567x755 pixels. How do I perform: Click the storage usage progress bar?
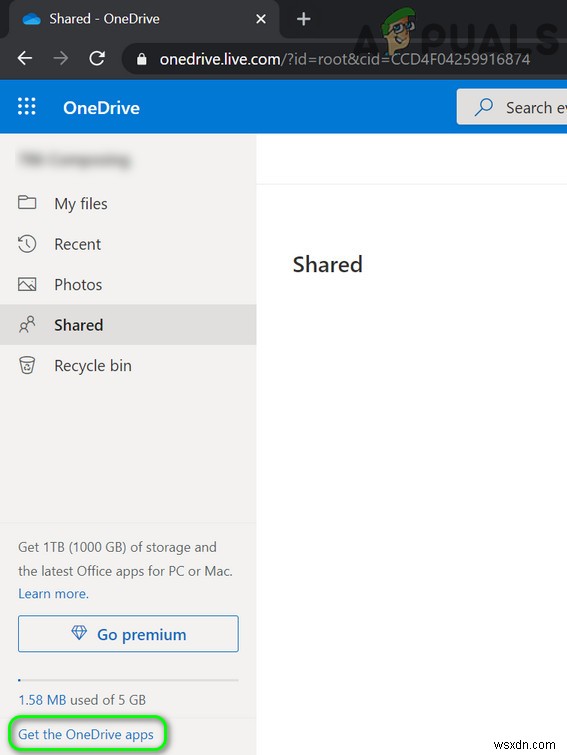[x=128, y=680]
